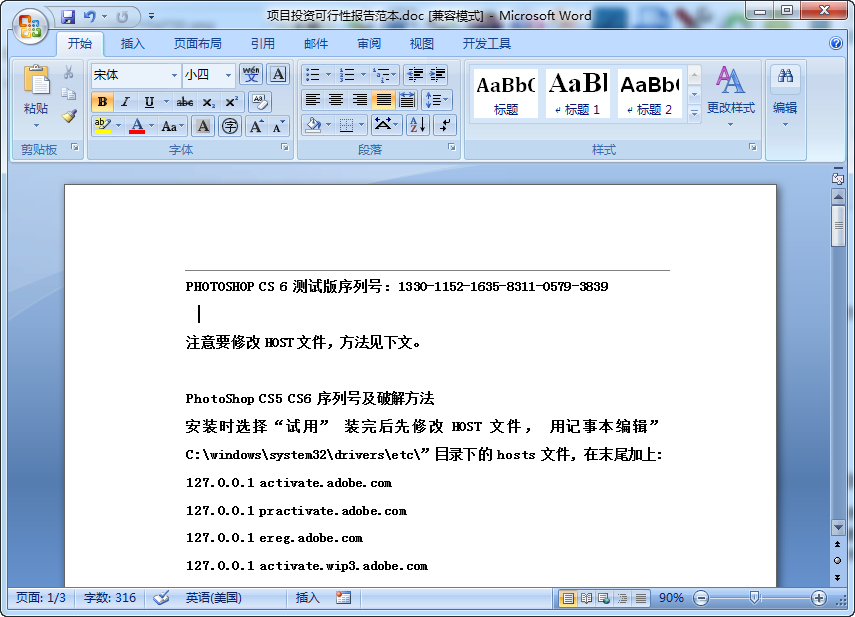
Task: Sort the text alphabetically
Action: pyautogui.click(x=417, y=125)
